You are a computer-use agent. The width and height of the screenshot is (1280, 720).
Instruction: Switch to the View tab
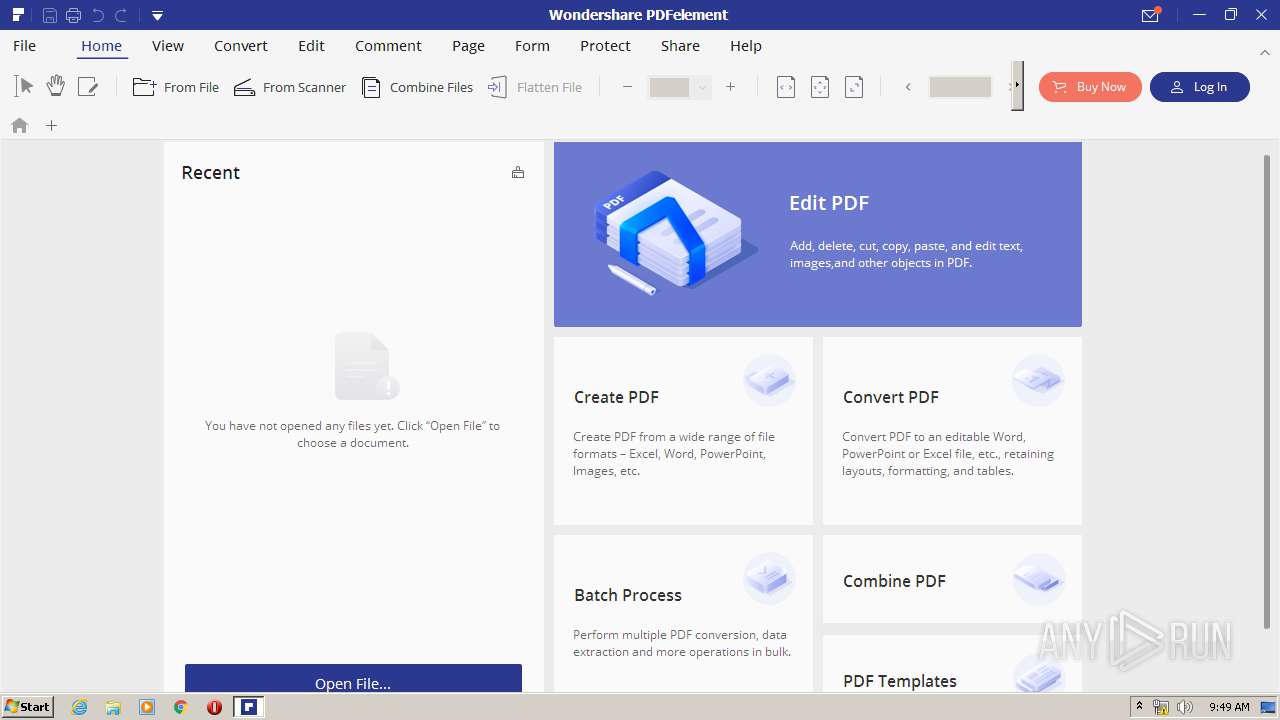(168, 45)
